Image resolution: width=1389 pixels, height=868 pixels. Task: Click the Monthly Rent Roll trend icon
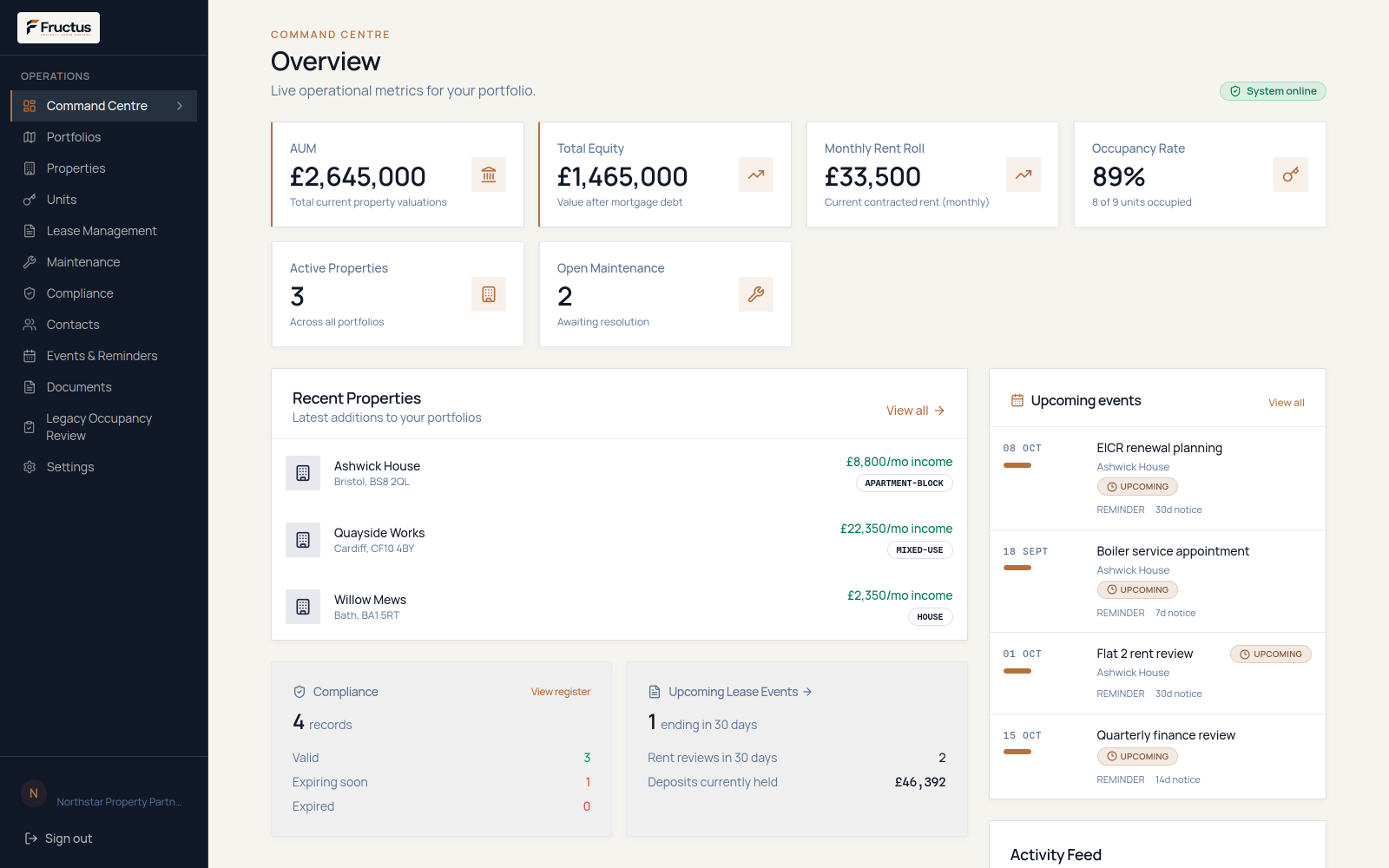1024,174
